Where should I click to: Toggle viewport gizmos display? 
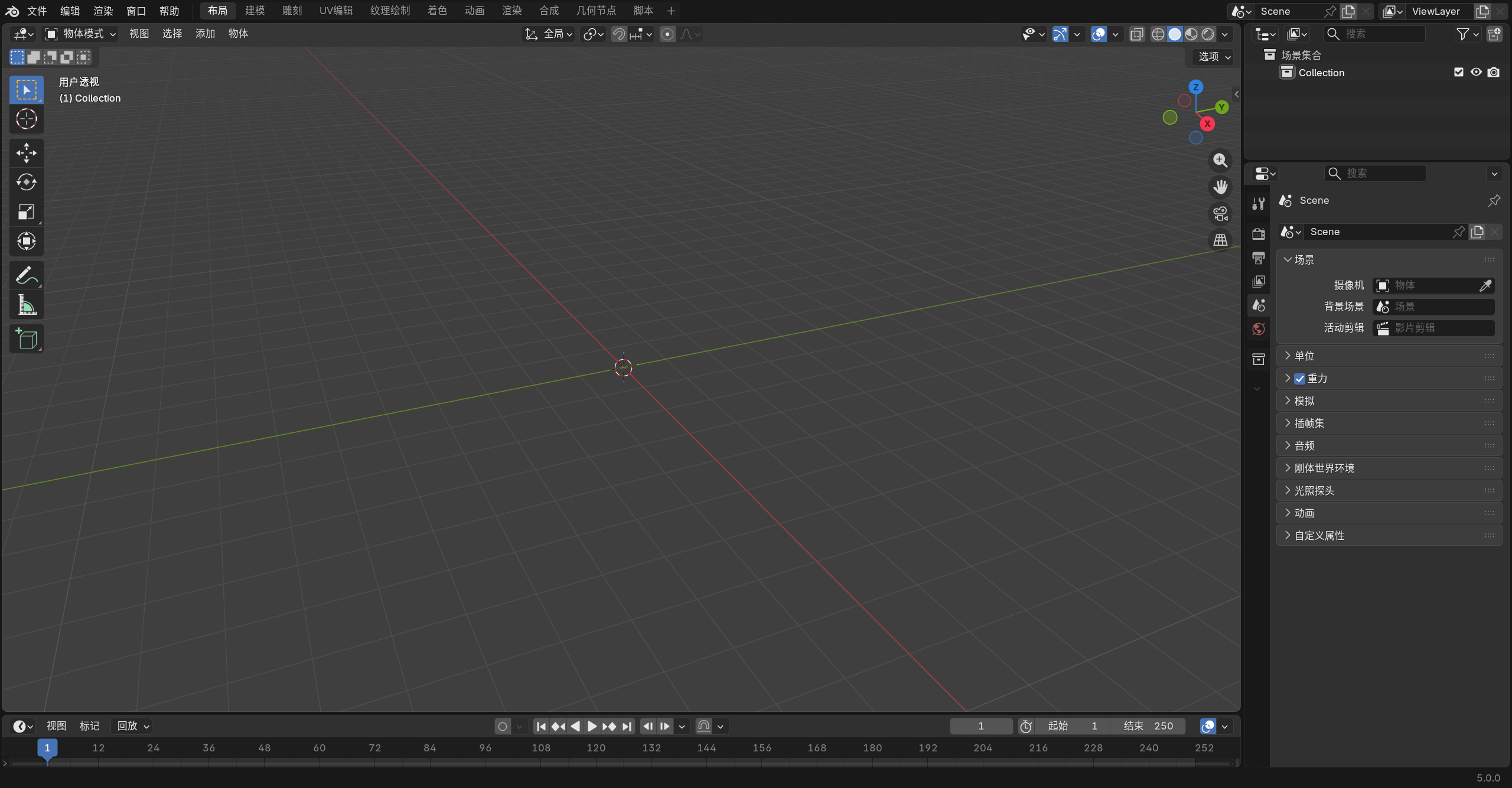[1061, 34]
